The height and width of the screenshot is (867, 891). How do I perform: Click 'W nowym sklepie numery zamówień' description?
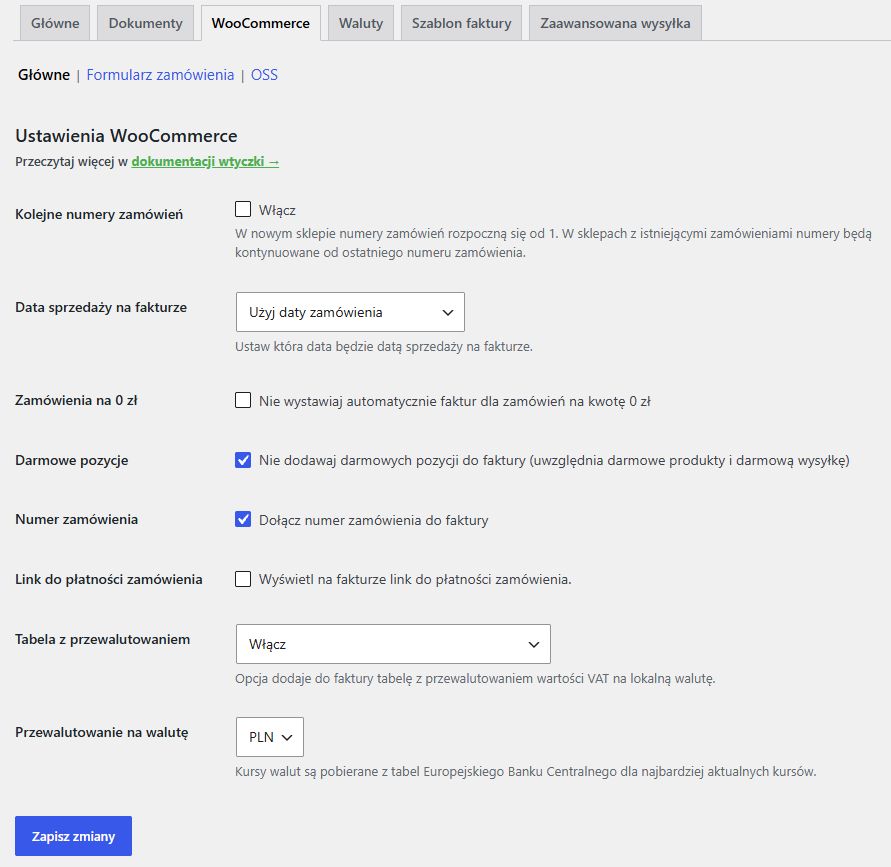pos(553,243)
